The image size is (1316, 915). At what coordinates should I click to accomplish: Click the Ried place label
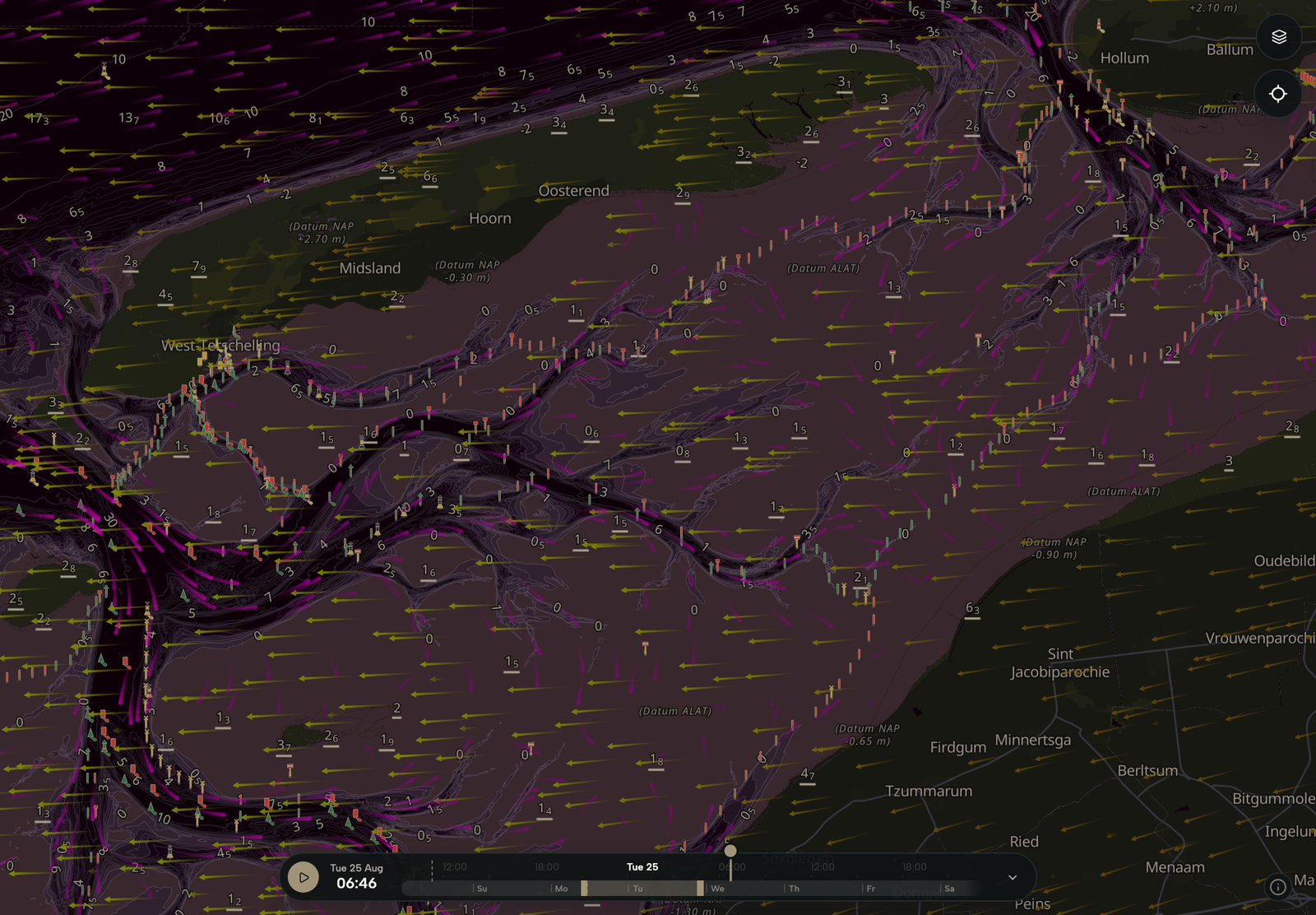pyautogui.click(x=1024, y=842)
